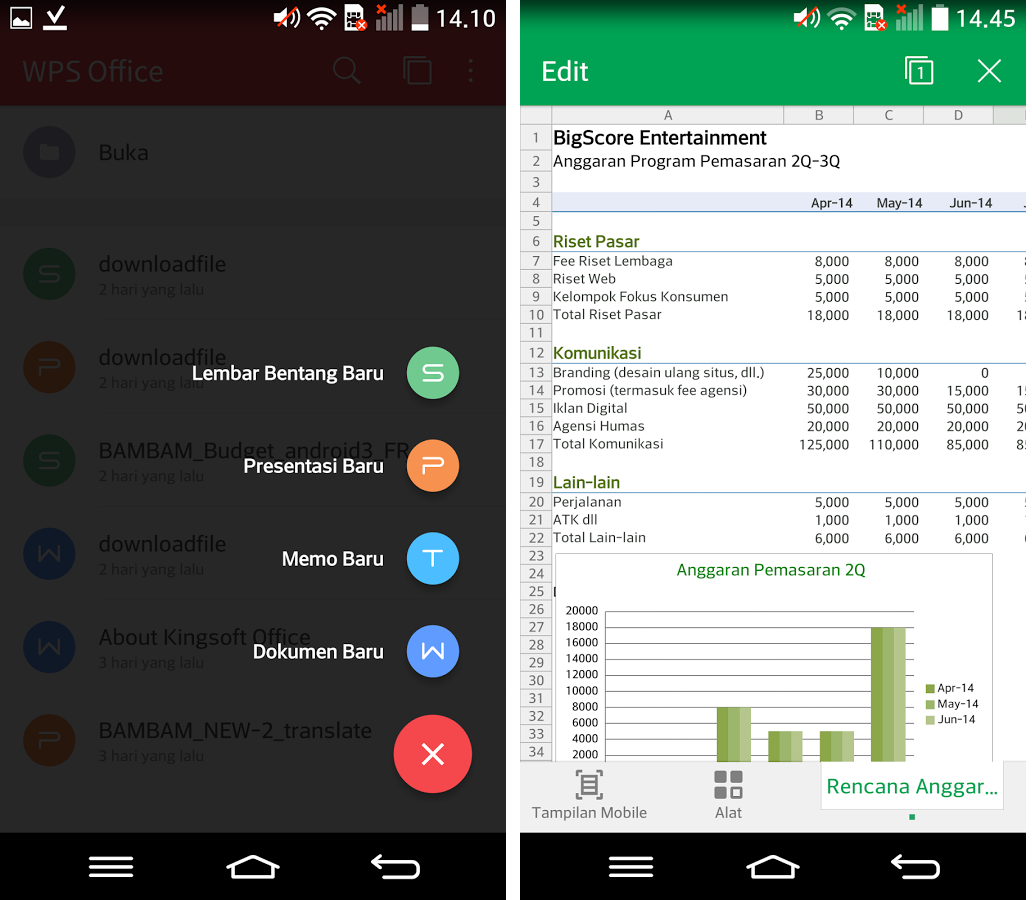Screen dimensions: 1032x900
Task: Switch to the Rencana Anggar sheet tab
Action: [x=911, y=787]
